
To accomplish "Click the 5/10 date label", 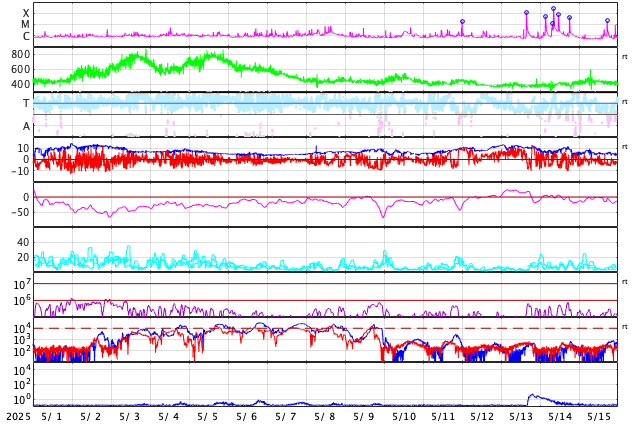I will pyautogui.click(x=404, y=417).
